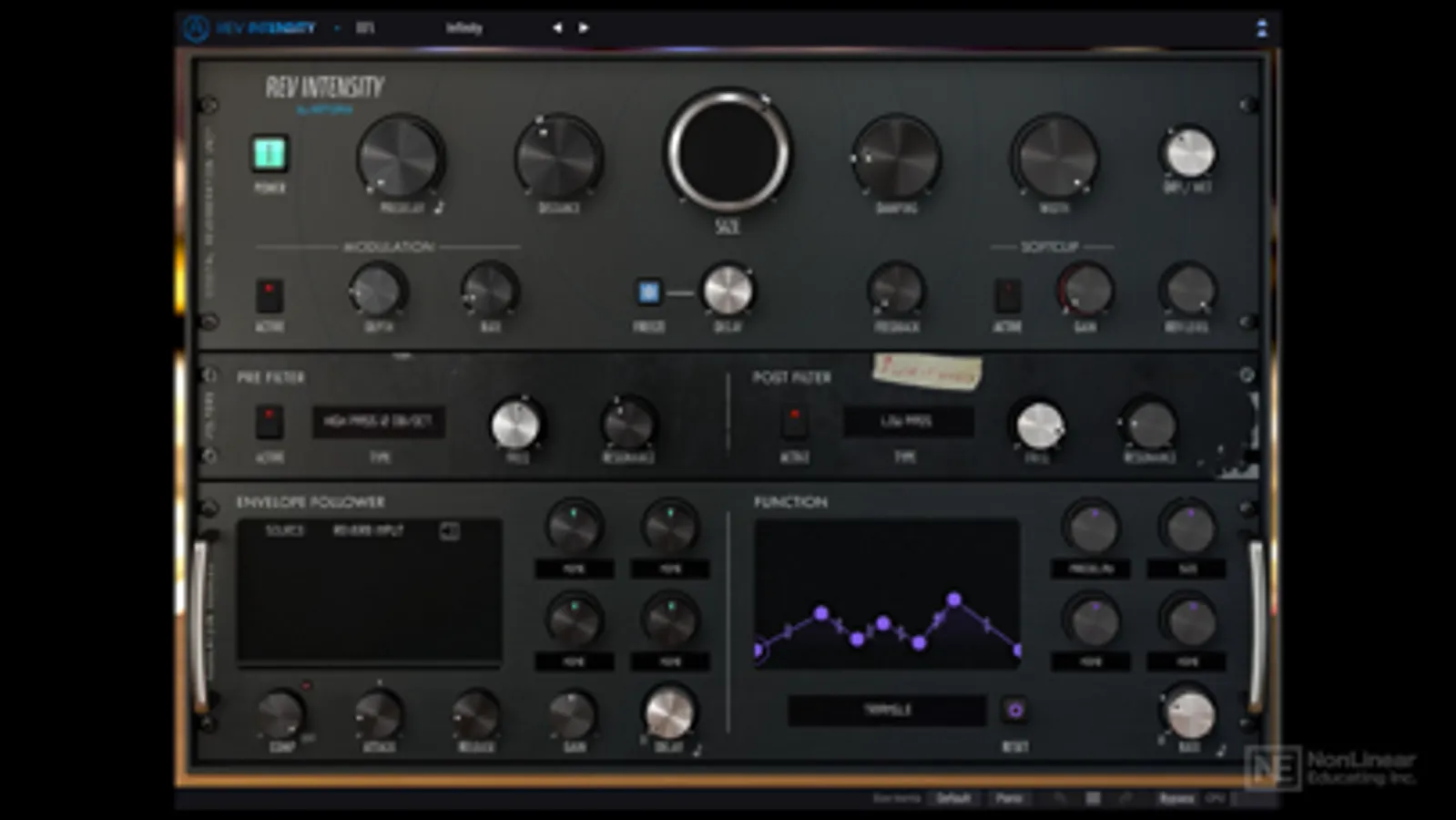Open the Triangle function preset selector
The height and width of the screenshot is (820, 1456).
887,710
